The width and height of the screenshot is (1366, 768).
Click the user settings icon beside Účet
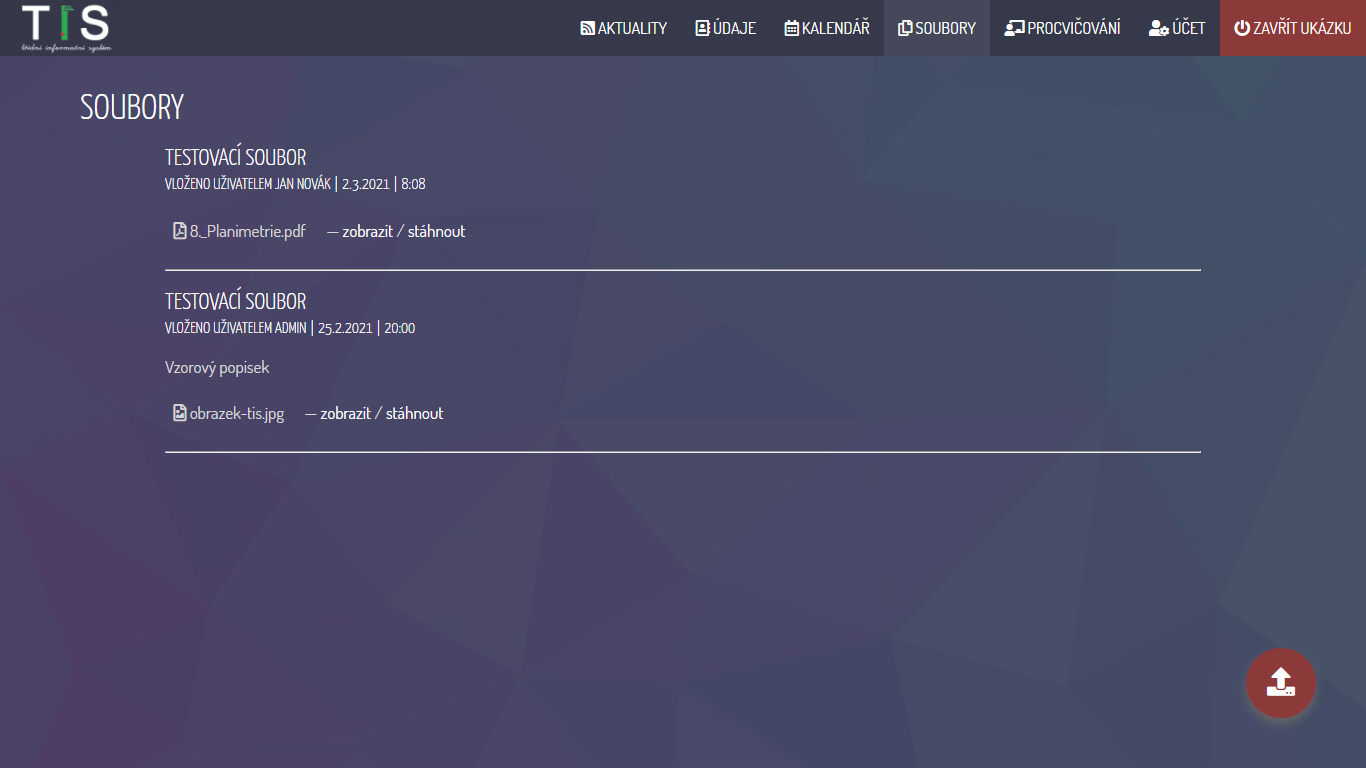(x=1159, y=28)
